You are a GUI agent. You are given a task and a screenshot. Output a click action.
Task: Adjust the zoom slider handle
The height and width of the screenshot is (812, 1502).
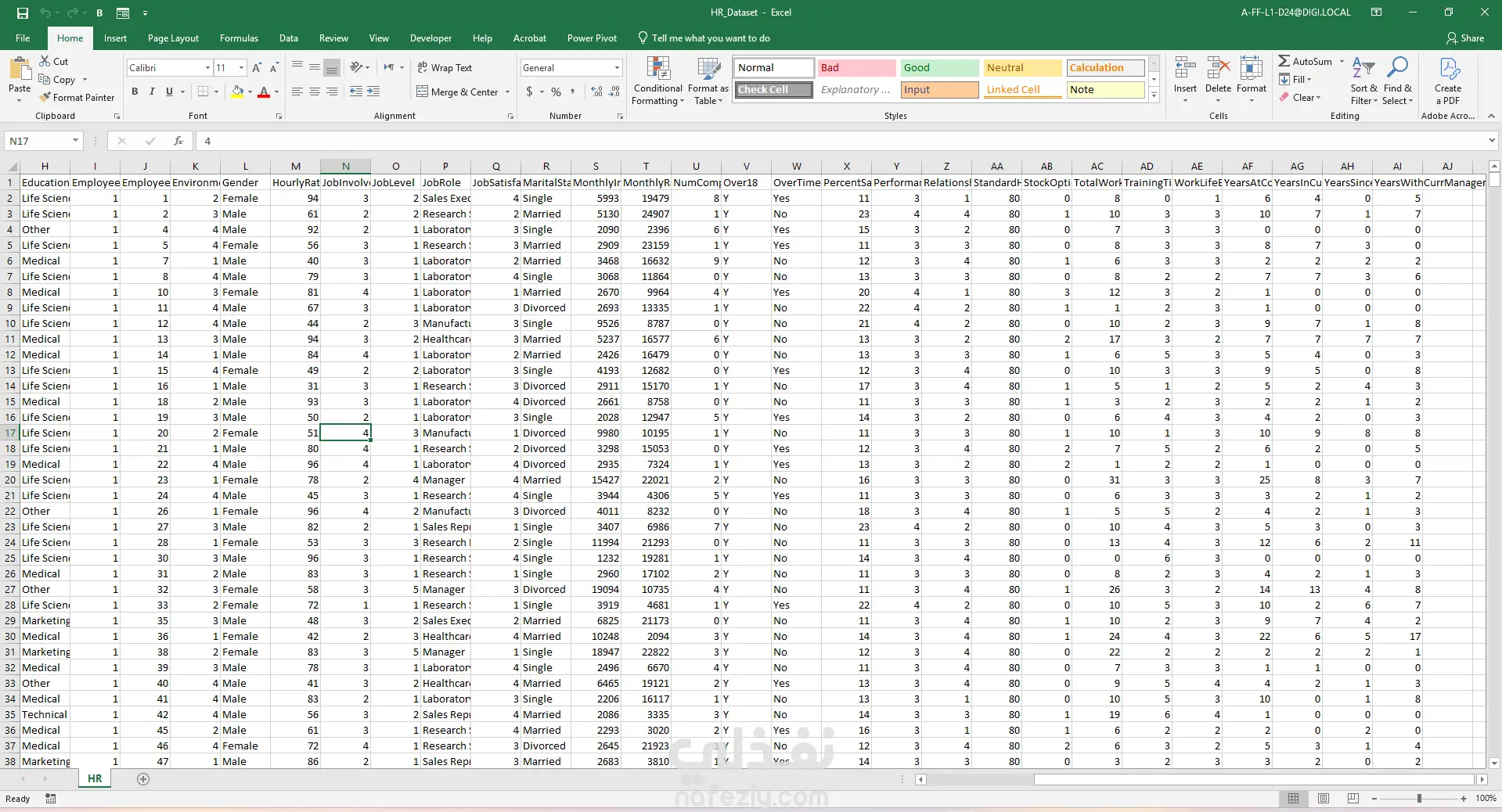[x=1419, y=799]
